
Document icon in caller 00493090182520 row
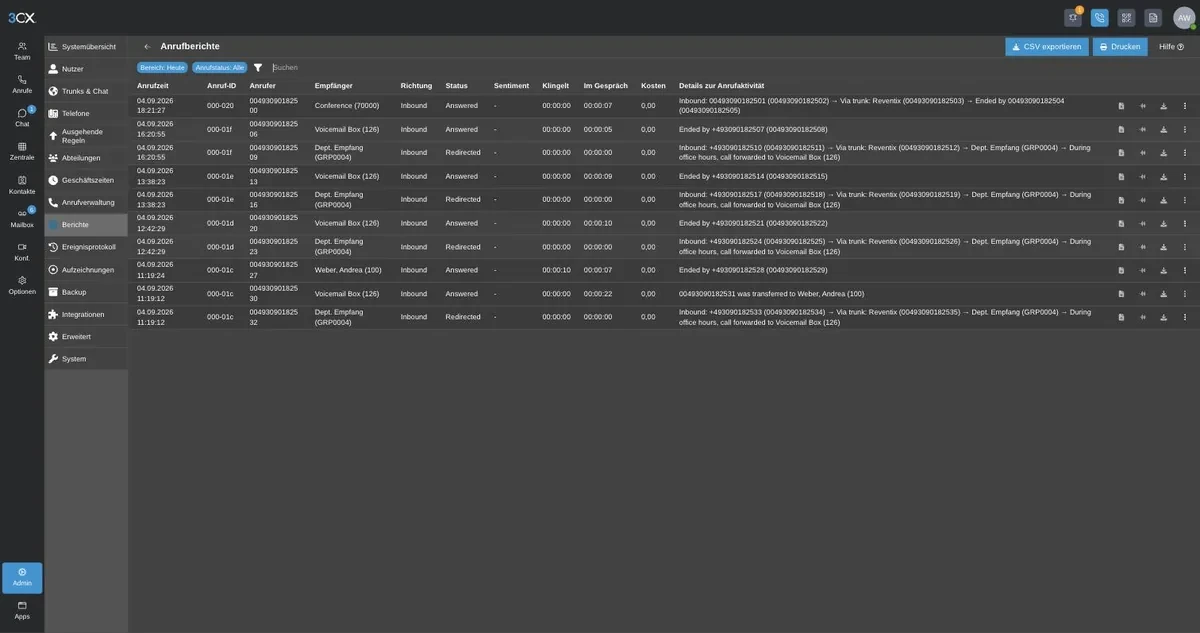pos(1121,223)
